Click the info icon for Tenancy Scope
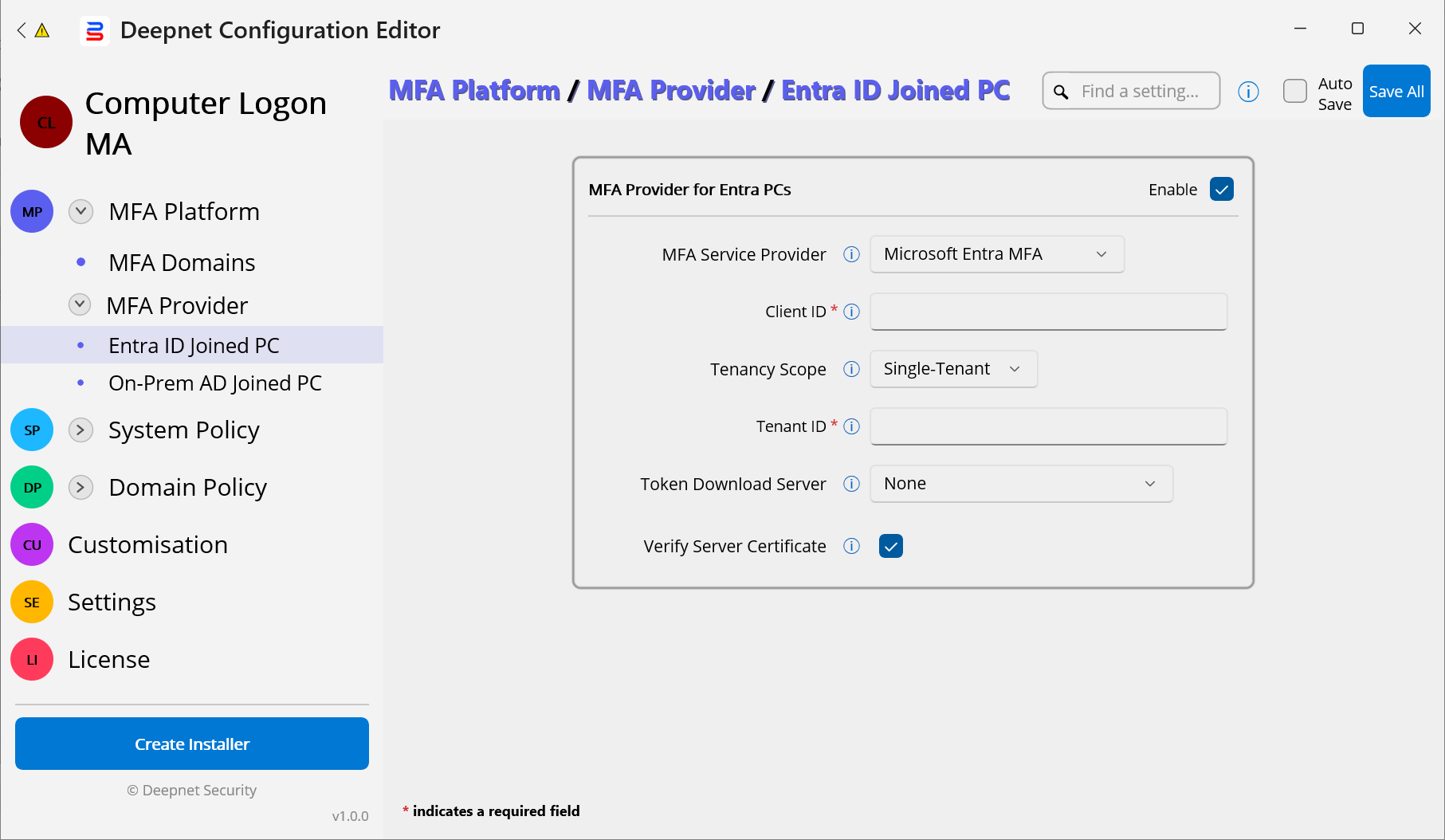The width and height of the screenshot is (1445, 840). 851,369
